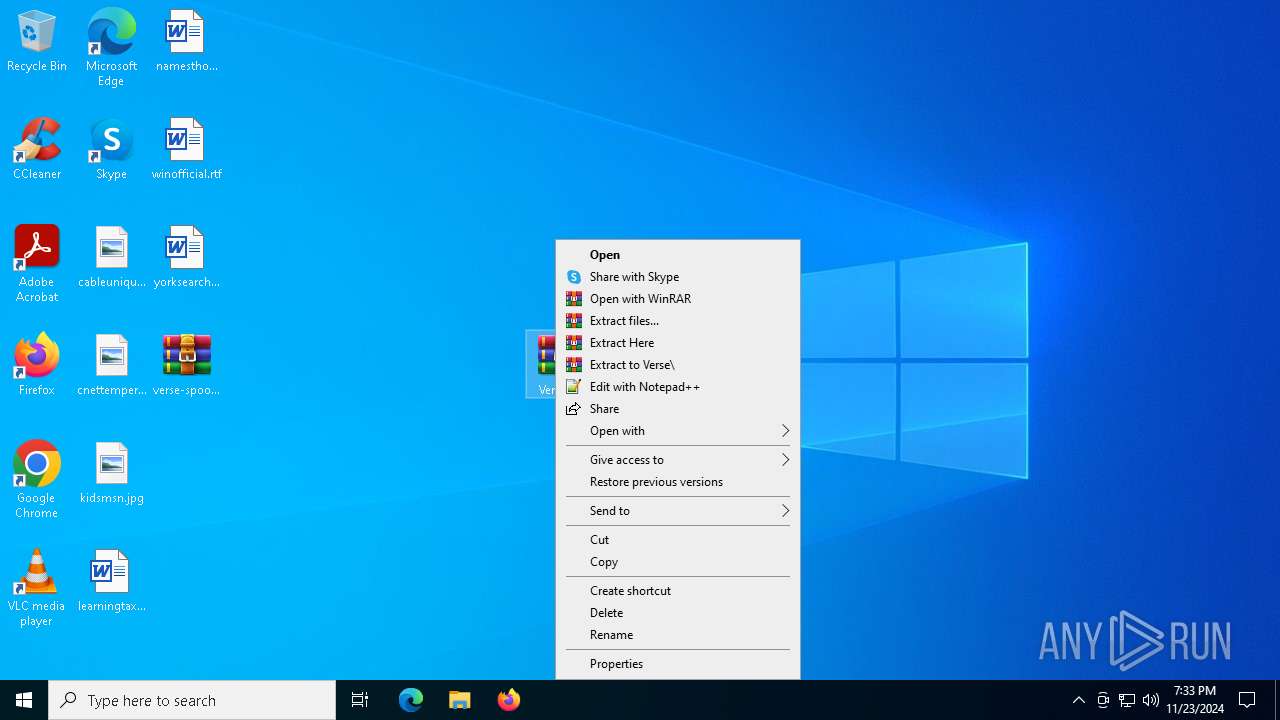Choose Share in the context menu
This screenshot has width=1280, height=720.
coord(678,409)
